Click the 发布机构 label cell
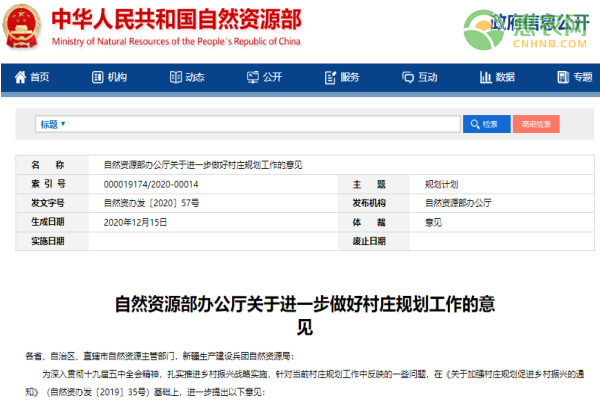The height and width of the screenshot is (400, 600). tap(373, 203)
